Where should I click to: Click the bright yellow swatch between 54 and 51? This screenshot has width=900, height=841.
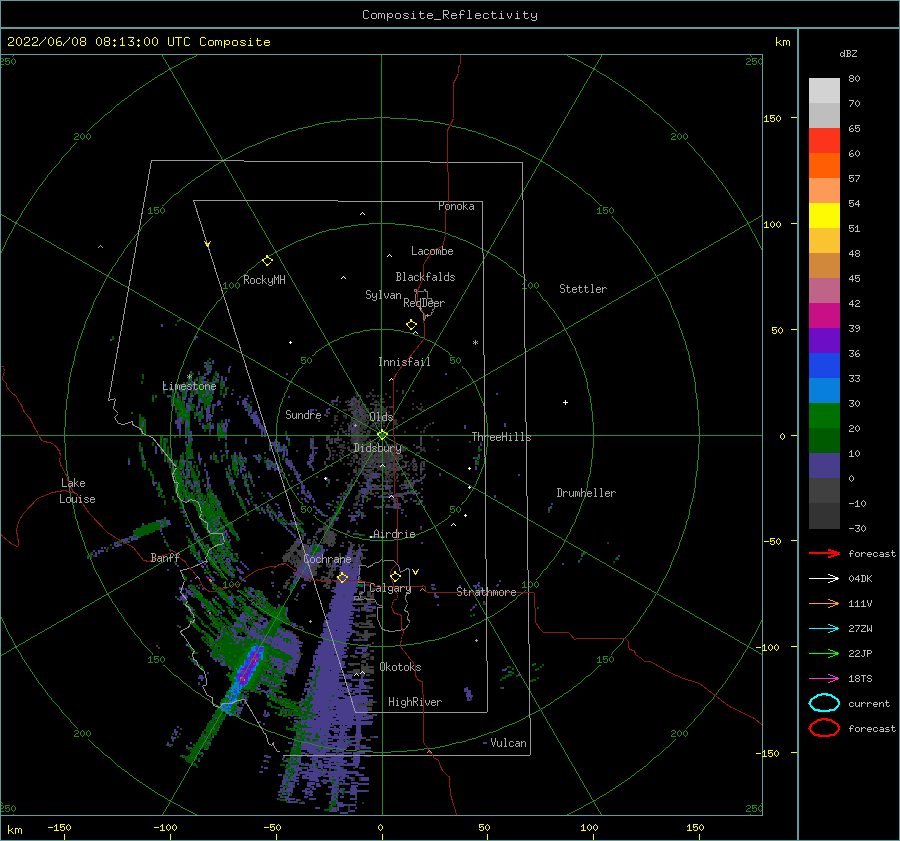tap(824, 216)
